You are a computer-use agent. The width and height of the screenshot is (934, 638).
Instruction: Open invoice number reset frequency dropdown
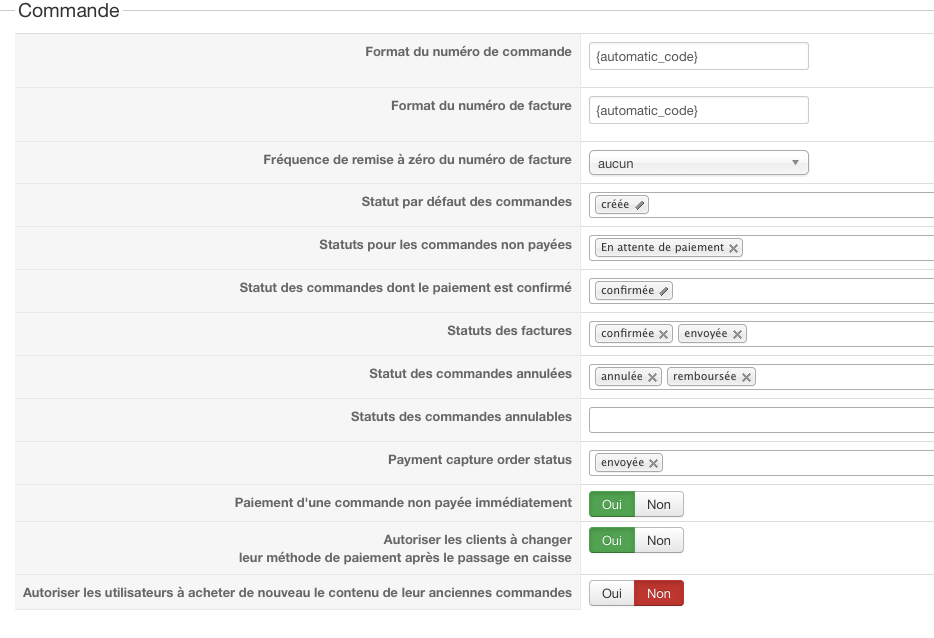pos(699,163)
